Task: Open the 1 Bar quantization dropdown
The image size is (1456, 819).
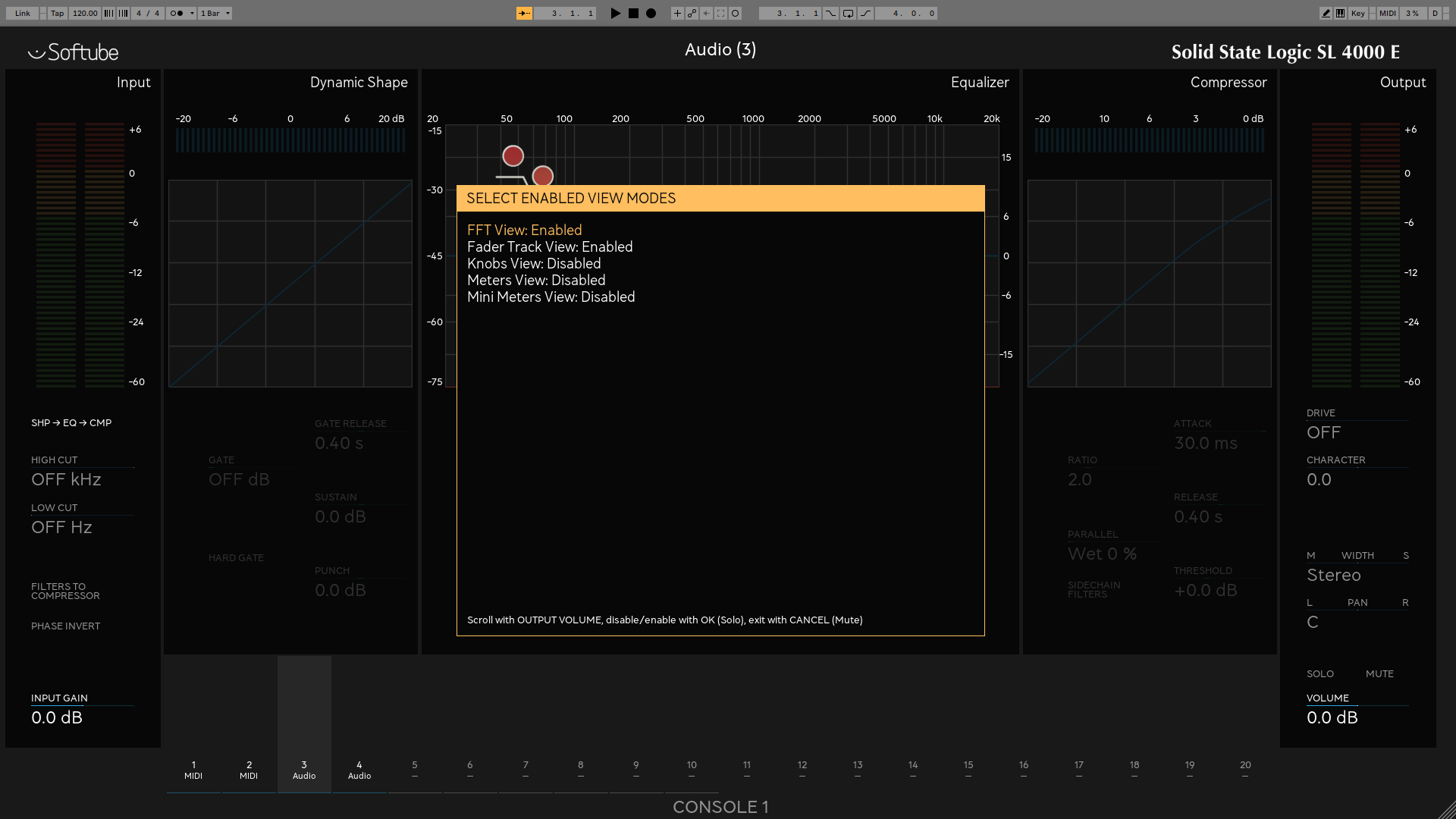Action: [215, 13]
